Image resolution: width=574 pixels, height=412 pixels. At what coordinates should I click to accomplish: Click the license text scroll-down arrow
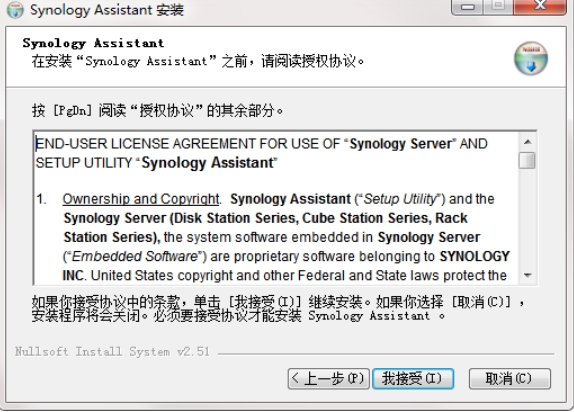(528, 275)
